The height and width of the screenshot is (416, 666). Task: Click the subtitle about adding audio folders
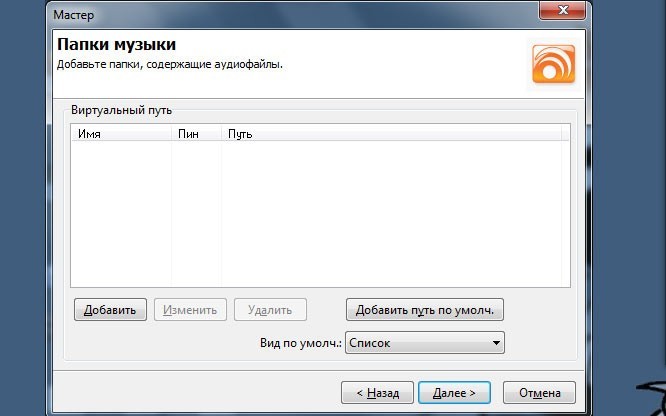coord(169,64)
